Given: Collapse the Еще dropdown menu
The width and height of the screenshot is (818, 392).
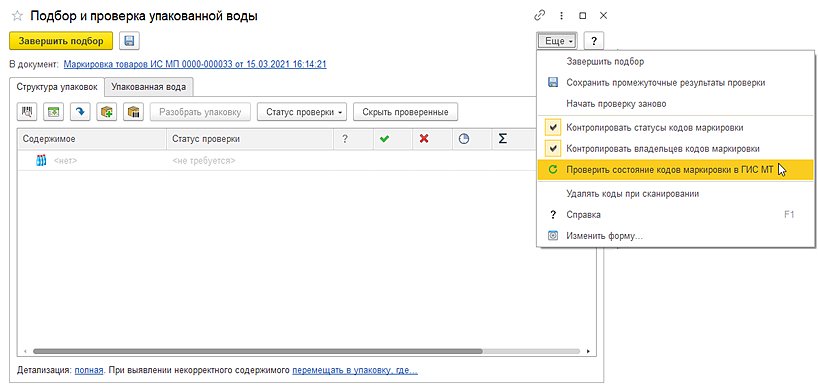Looking at the screenshot, I should click(557, 41).
